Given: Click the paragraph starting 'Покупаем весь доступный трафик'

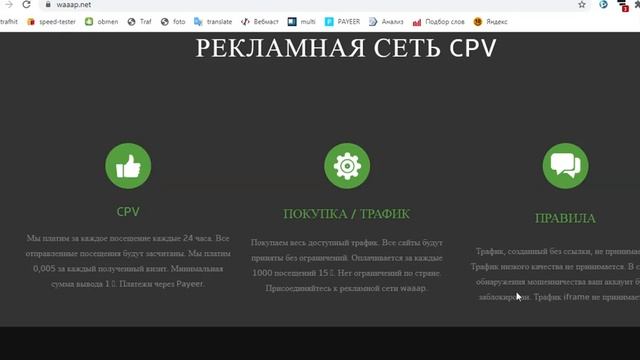Looking at the screenshot, I should (x=347, y=265).
